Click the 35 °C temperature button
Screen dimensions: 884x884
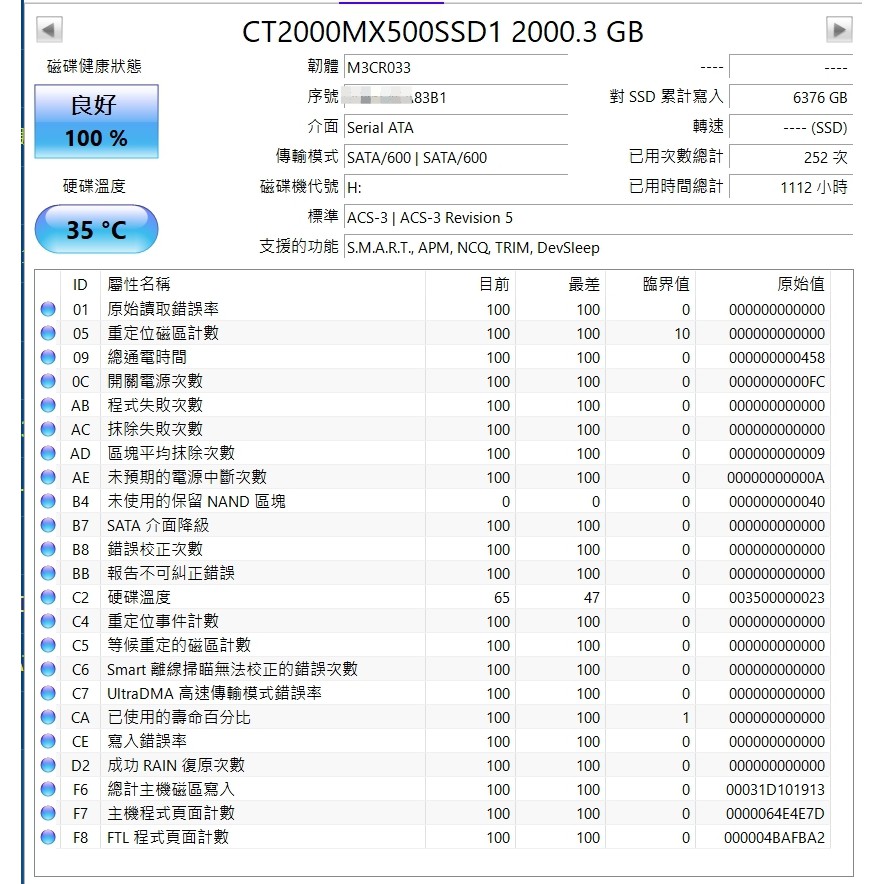click(96, 230)
